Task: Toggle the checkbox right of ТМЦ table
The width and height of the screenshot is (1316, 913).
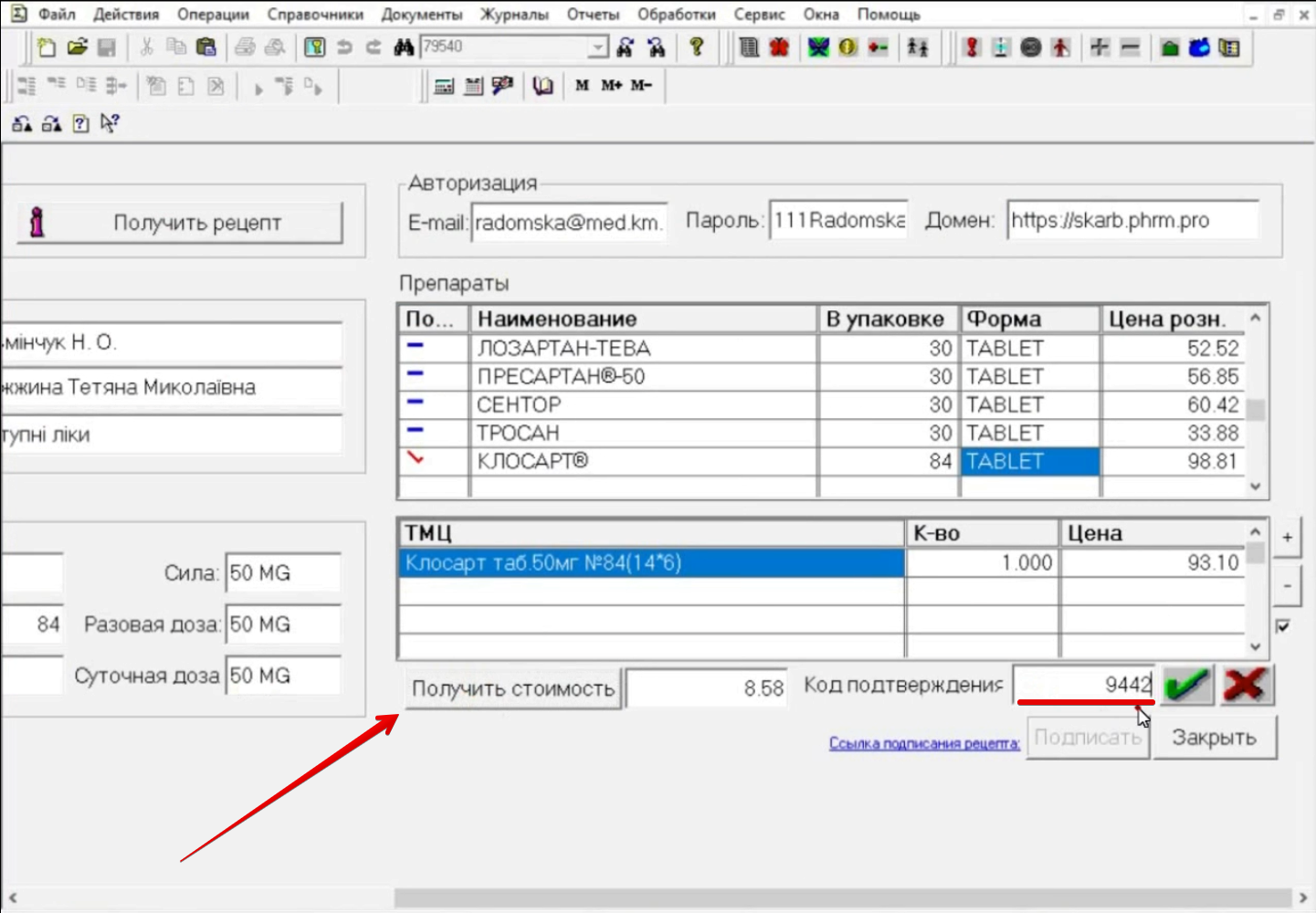Action: tap(1283, 626)
